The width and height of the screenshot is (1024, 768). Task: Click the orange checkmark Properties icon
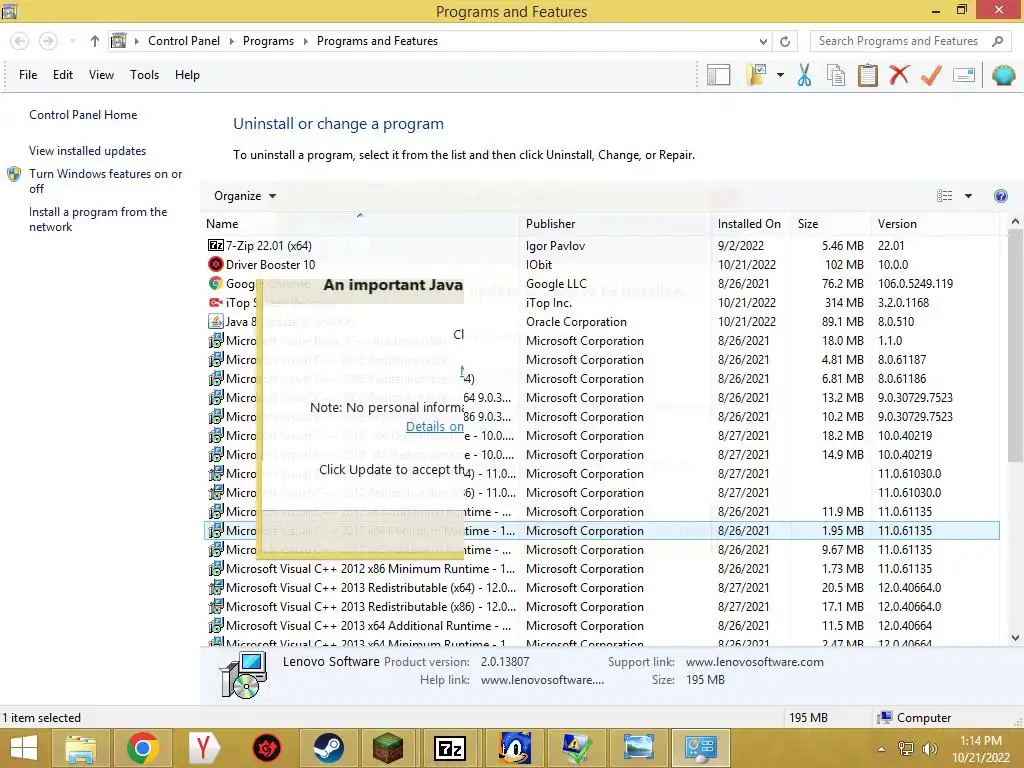coord(931,75)
